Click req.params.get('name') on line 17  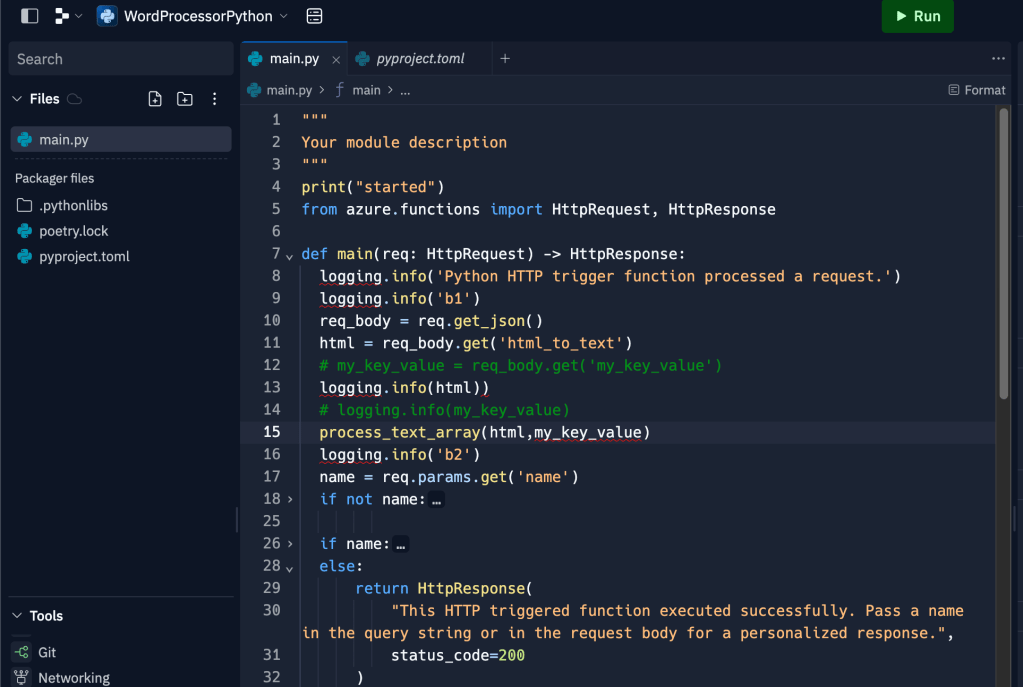point(480,477)
